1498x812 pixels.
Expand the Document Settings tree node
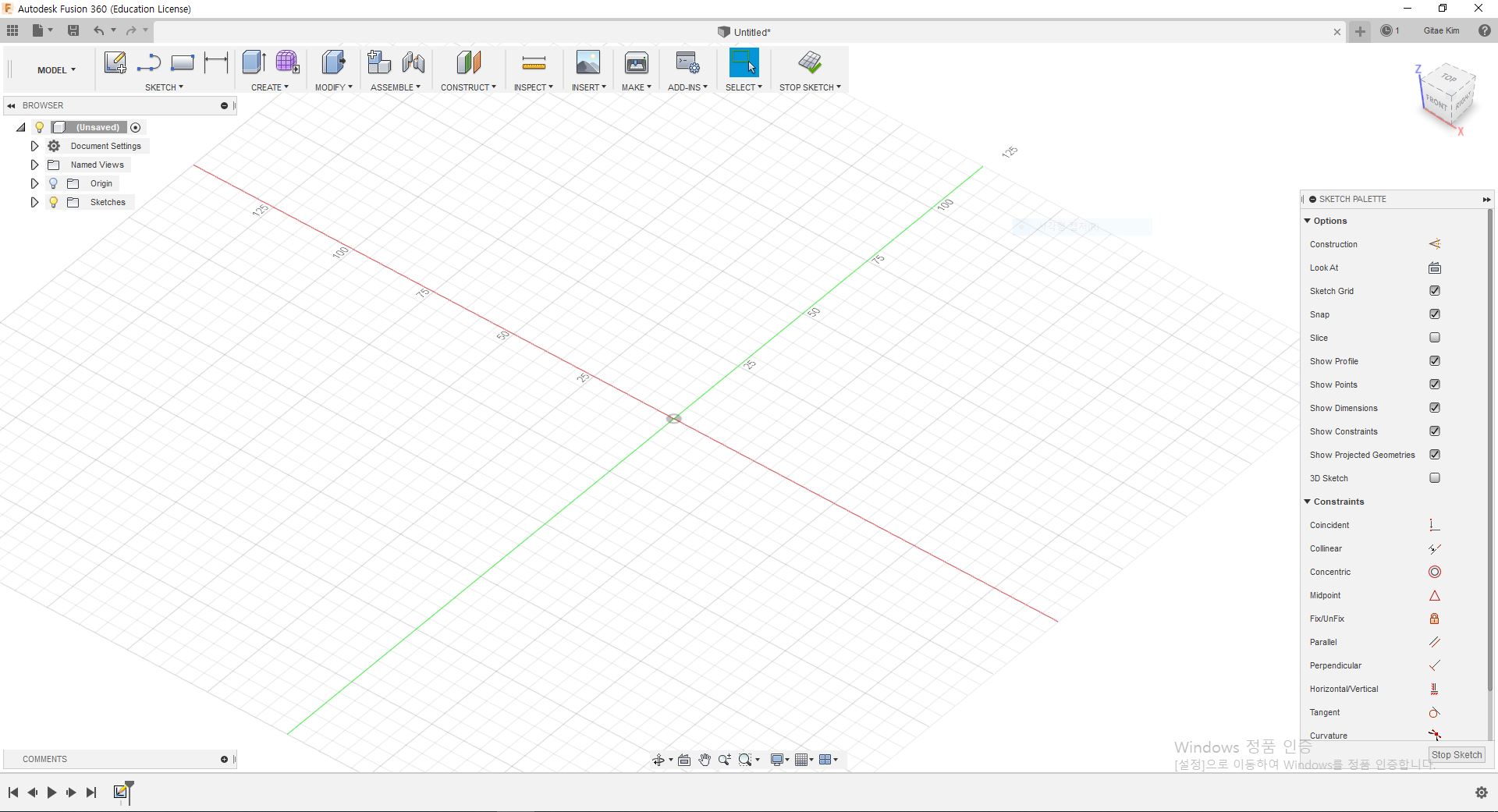coord(34,146)
